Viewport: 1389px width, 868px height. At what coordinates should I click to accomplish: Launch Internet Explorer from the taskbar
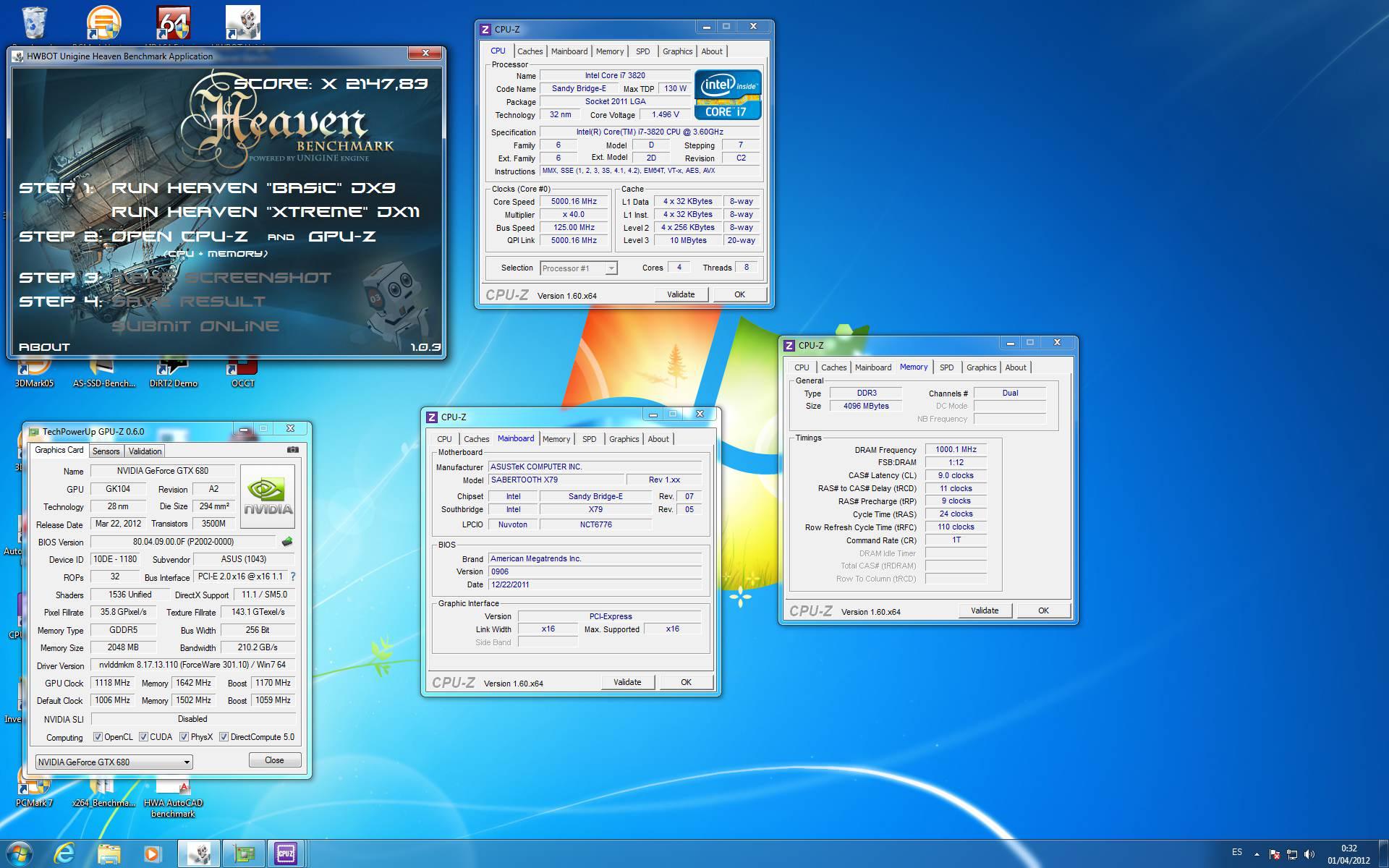click(x=64, y=854)
